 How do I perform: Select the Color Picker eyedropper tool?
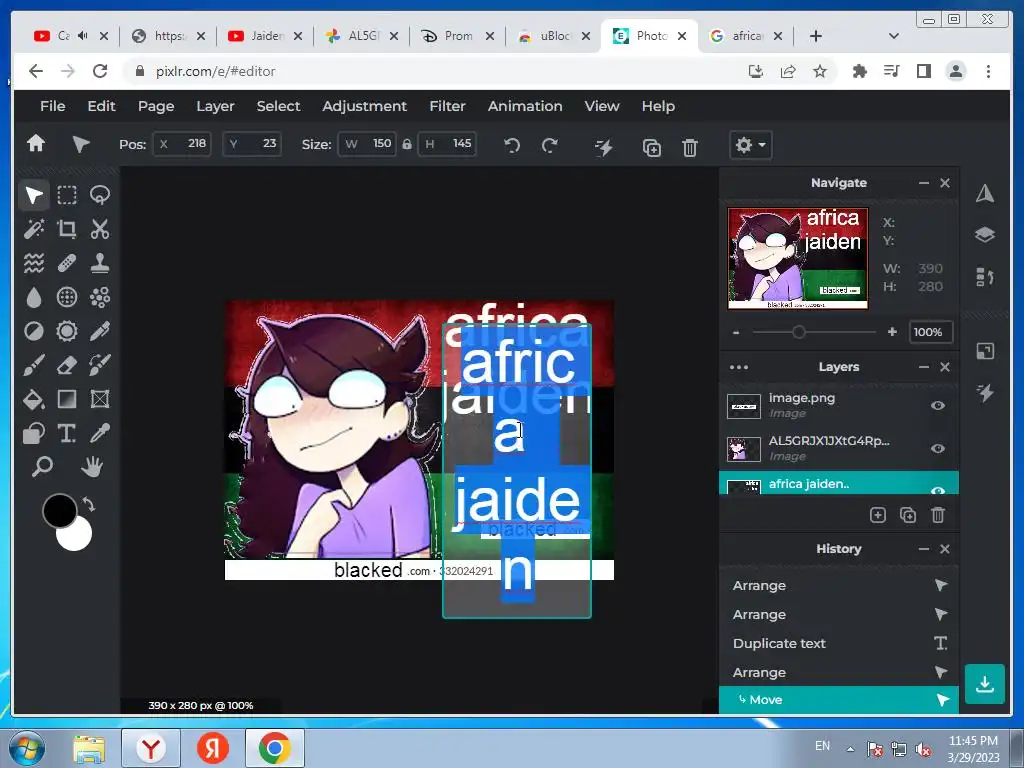click(100, 433)
